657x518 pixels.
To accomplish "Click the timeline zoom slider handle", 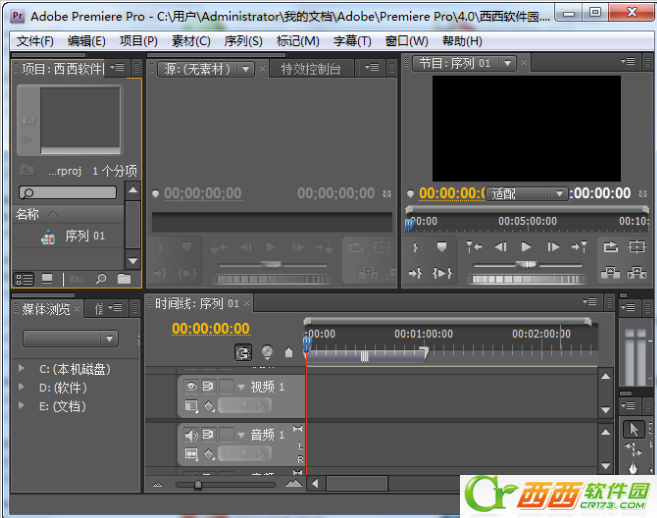I will tap(198, 485).
